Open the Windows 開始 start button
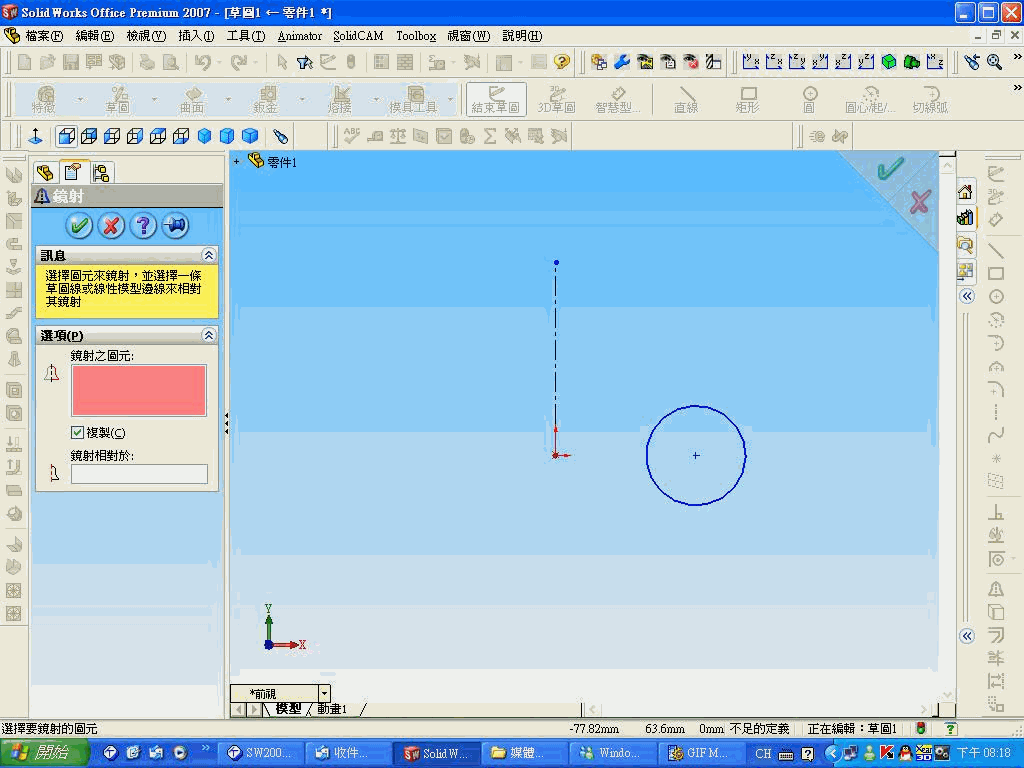The height and width of the screenshot is (768, 1024). click(x=44, y=753)
